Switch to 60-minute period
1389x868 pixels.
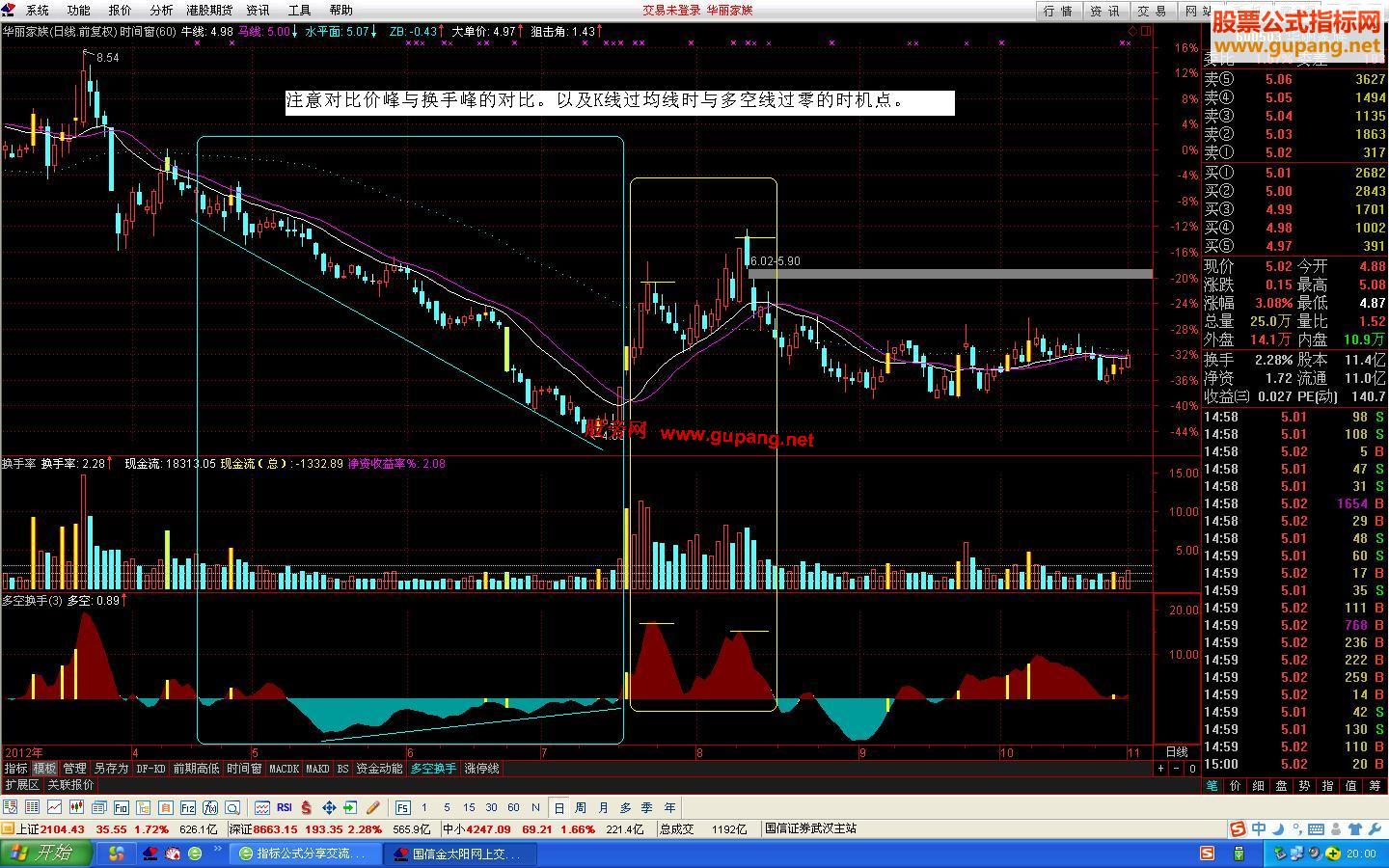[x=513, y=807]
